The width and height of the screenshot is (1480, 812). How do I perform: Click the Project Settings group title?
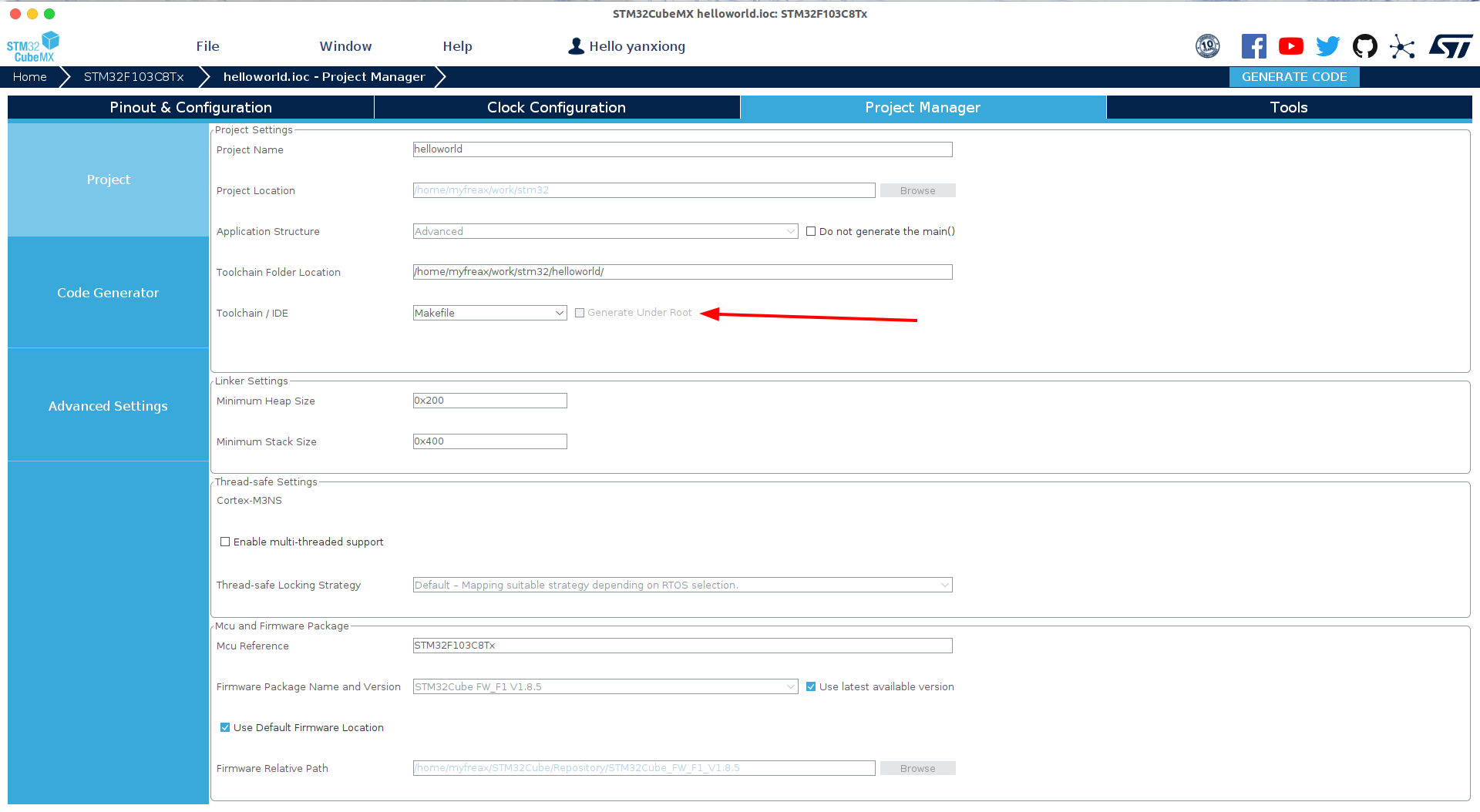click(x=254, y=129)
